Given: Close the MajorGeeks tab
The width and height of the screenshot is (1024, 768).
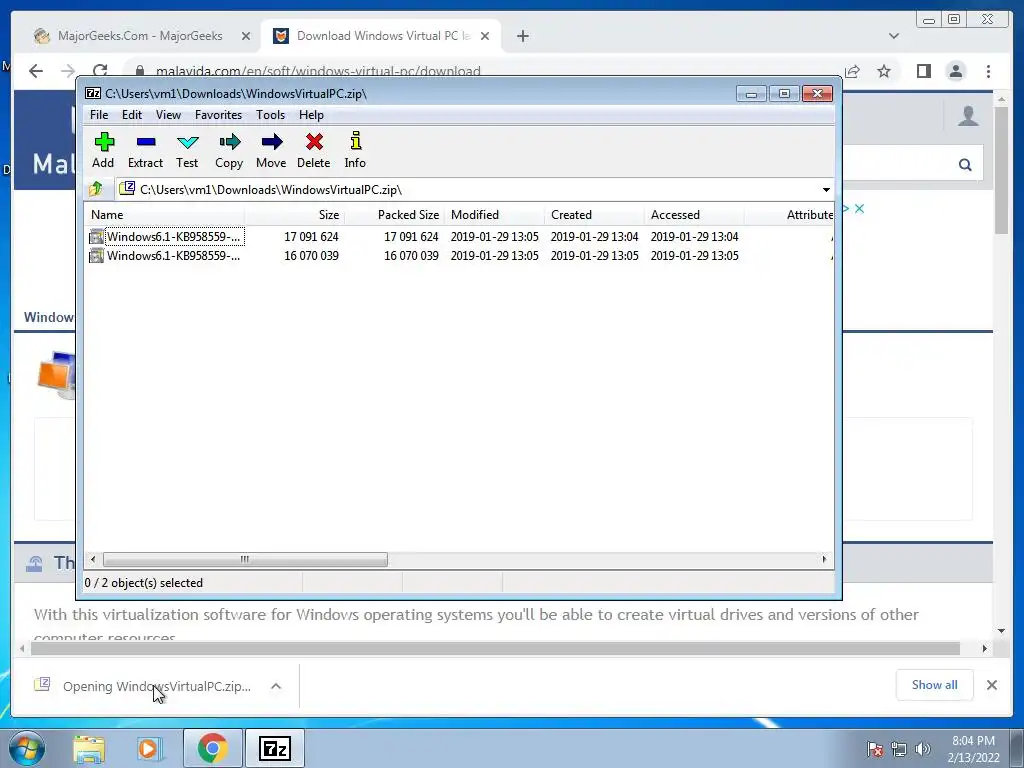Looking at the screenshot, I should coord(246,36).
